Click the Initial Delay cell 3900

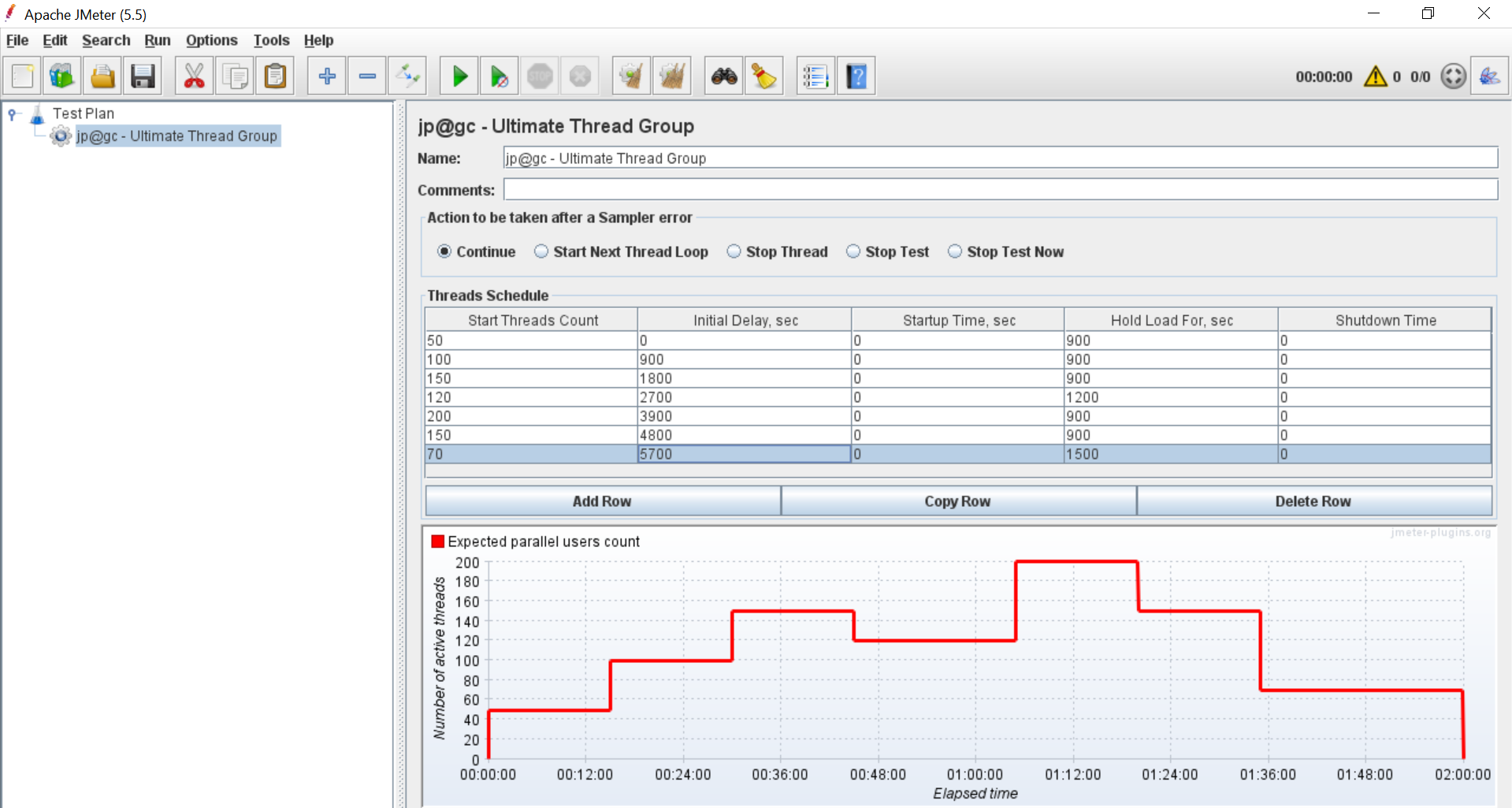[x=745, y=416]
